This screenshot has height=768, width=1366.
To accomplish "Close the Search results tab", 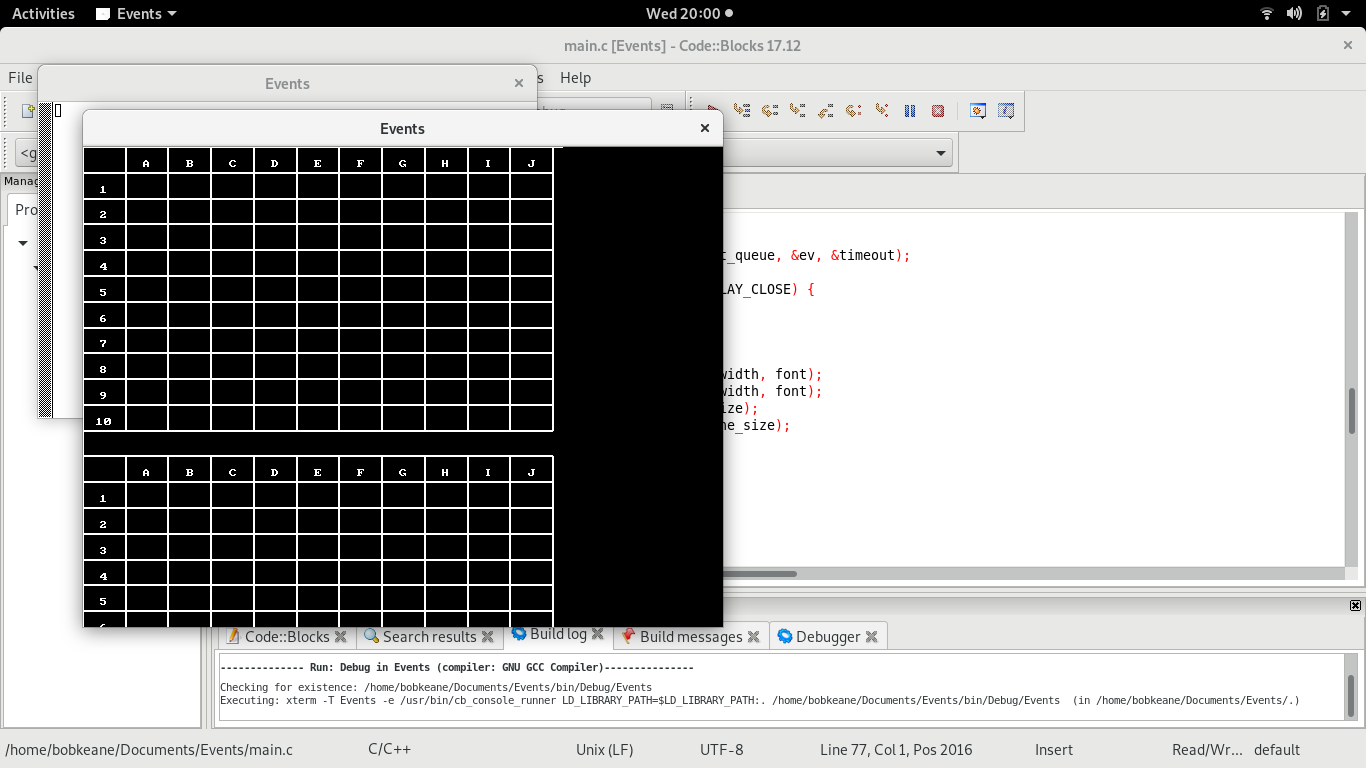I will click(x=488, y=636).
